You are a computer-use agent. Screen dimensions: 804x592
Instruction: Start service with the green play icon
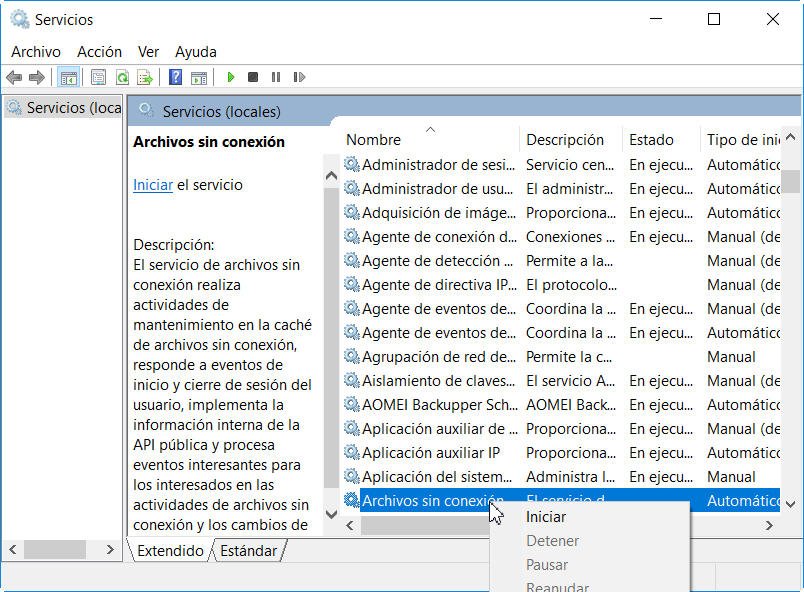coord(231,77)
